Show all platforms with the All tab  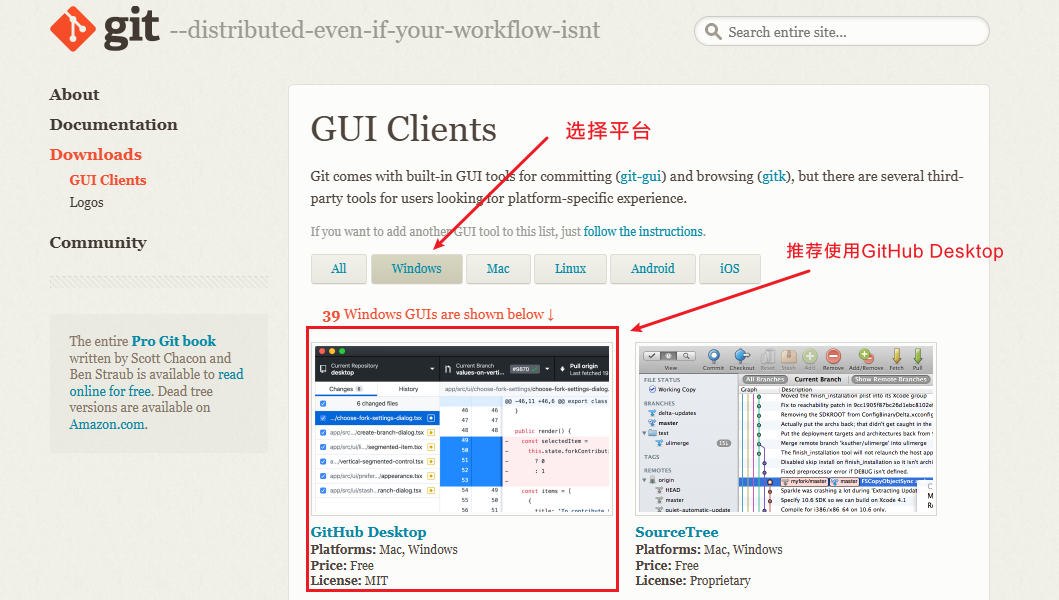339,269
